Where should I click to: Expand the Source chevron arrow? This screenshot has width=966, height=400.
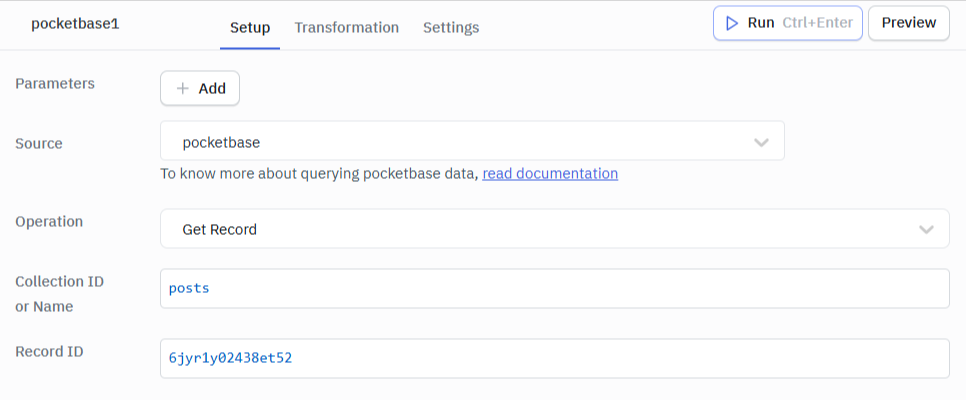pyautogui.click(x=762, y=142)
